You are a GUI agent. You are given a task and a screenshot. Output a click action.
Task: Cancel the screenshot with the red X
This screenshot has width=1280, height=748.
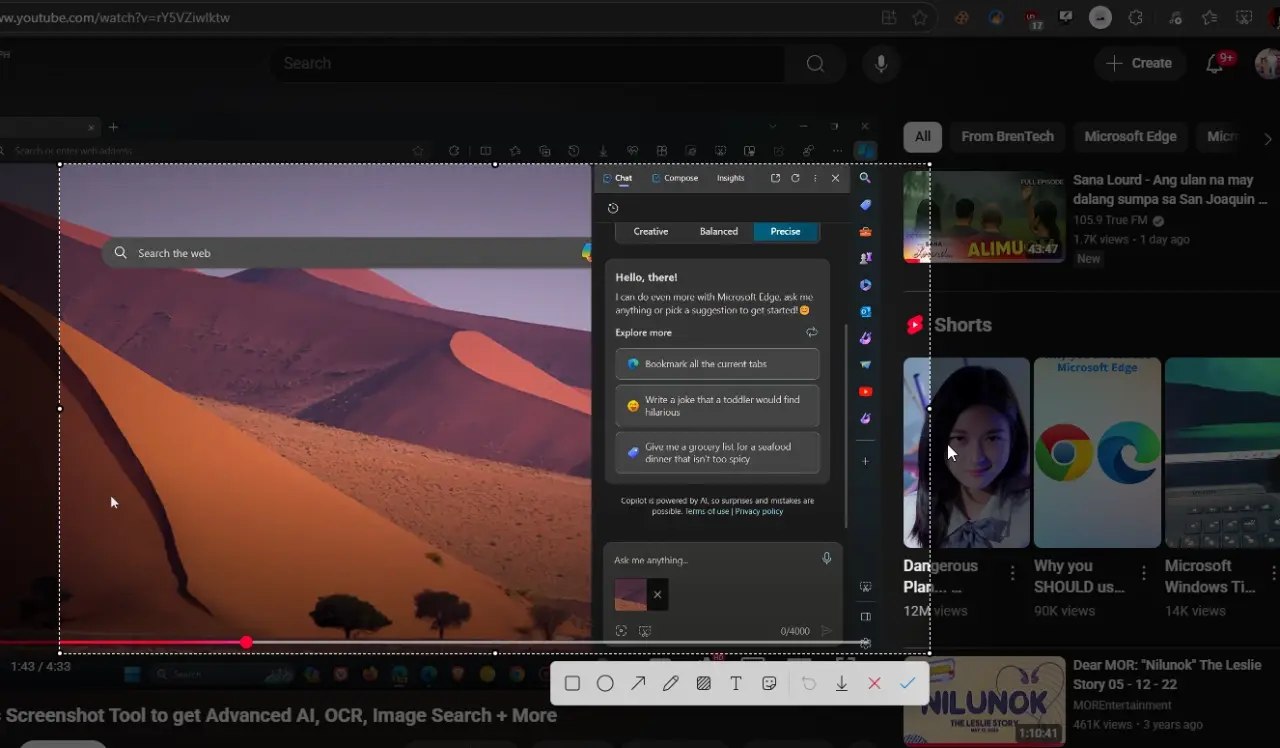click(x=874, y=683)
